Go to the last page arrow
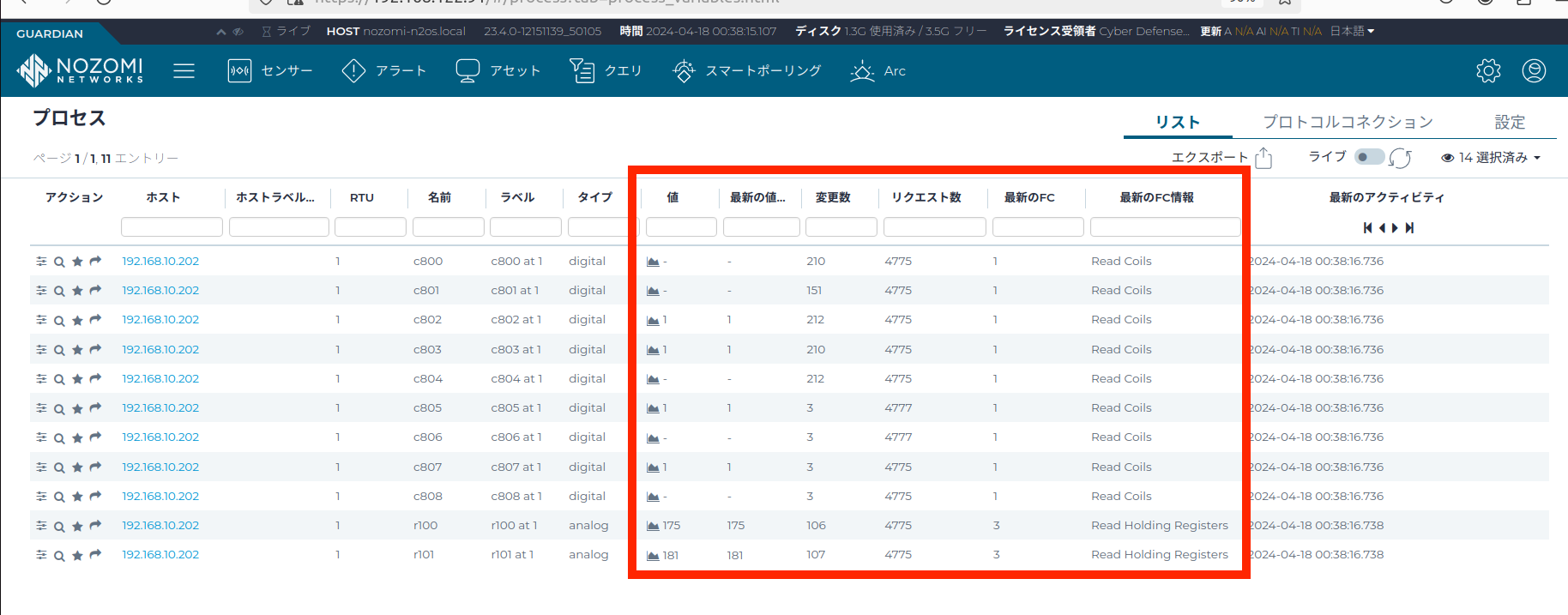1568x615 pixels. point(1409,228)
